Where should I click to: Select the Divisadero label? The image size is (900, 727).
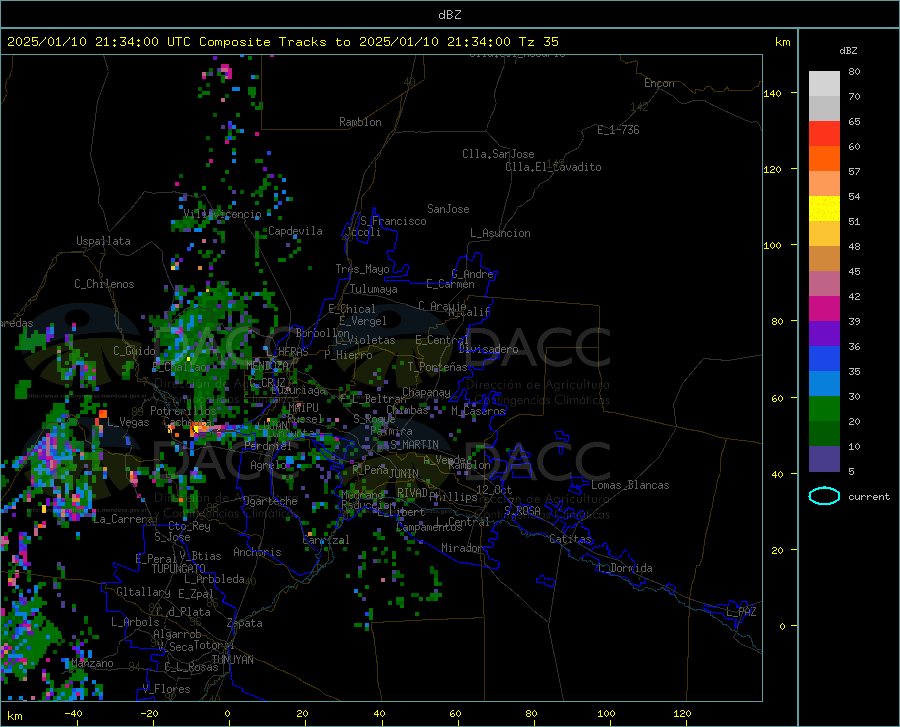click(x=488, y=349)
